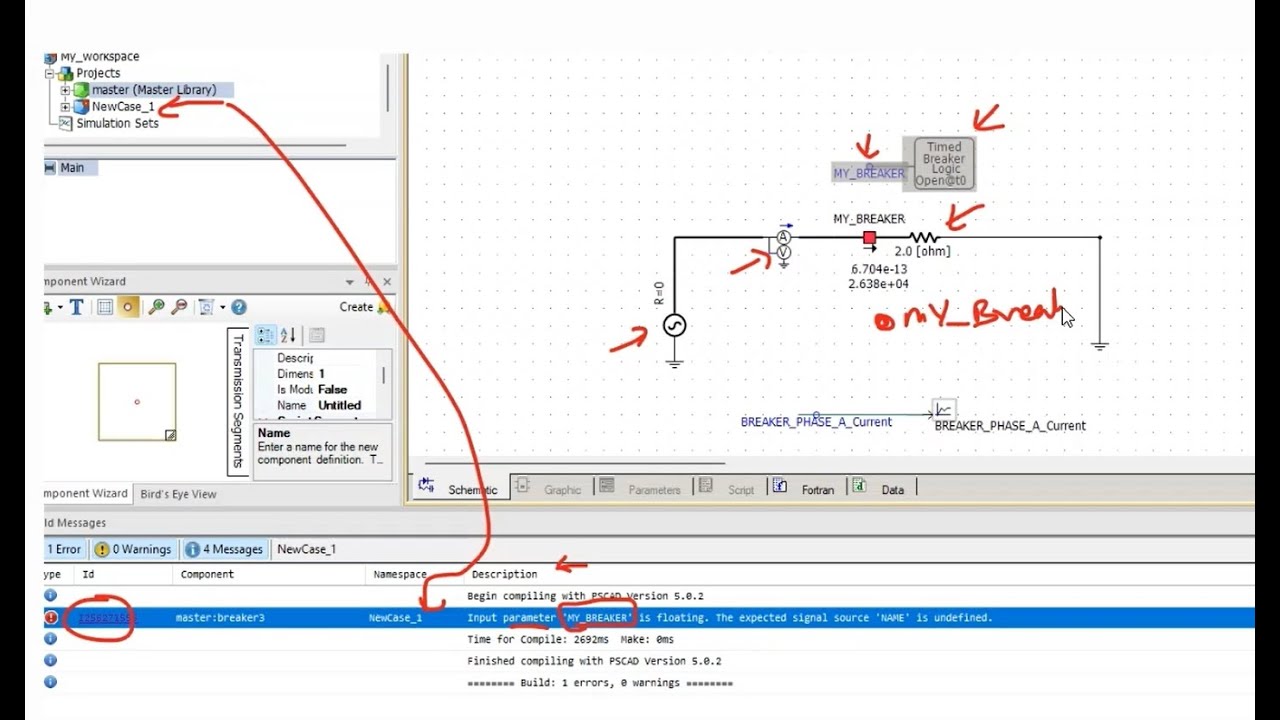Switch to the Graphic tab
Image resolution: width=1280 pixels, height=720 pixels.
click(x=550, y=489)
